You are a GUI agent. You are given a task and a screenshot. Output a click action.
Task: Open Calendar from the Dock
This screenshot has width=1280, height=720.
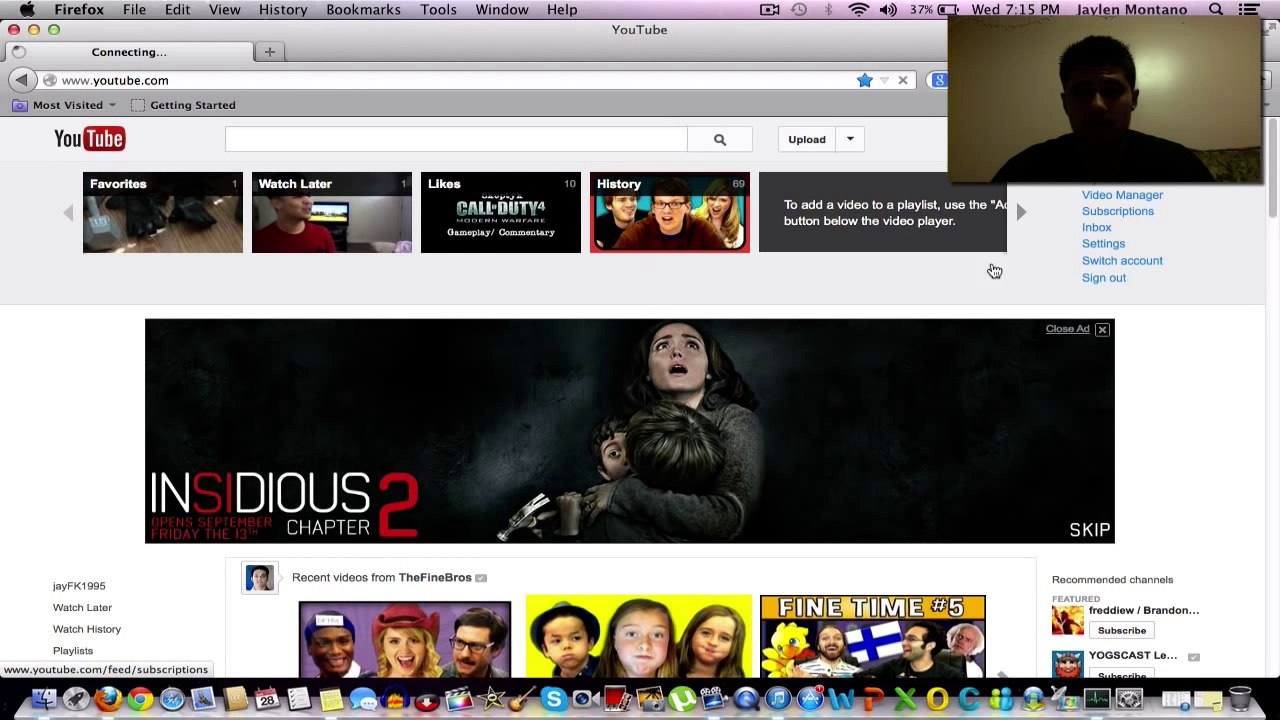point(267,699)
